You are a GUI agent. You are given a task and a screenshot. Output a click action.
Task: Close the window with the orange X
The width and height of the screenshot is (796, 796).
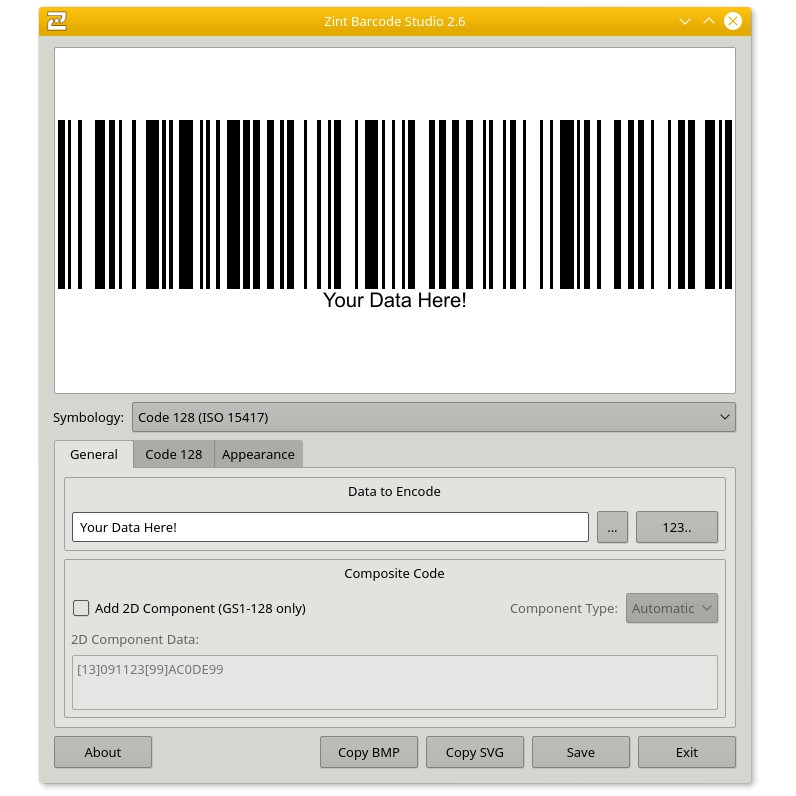coord(733,21)
